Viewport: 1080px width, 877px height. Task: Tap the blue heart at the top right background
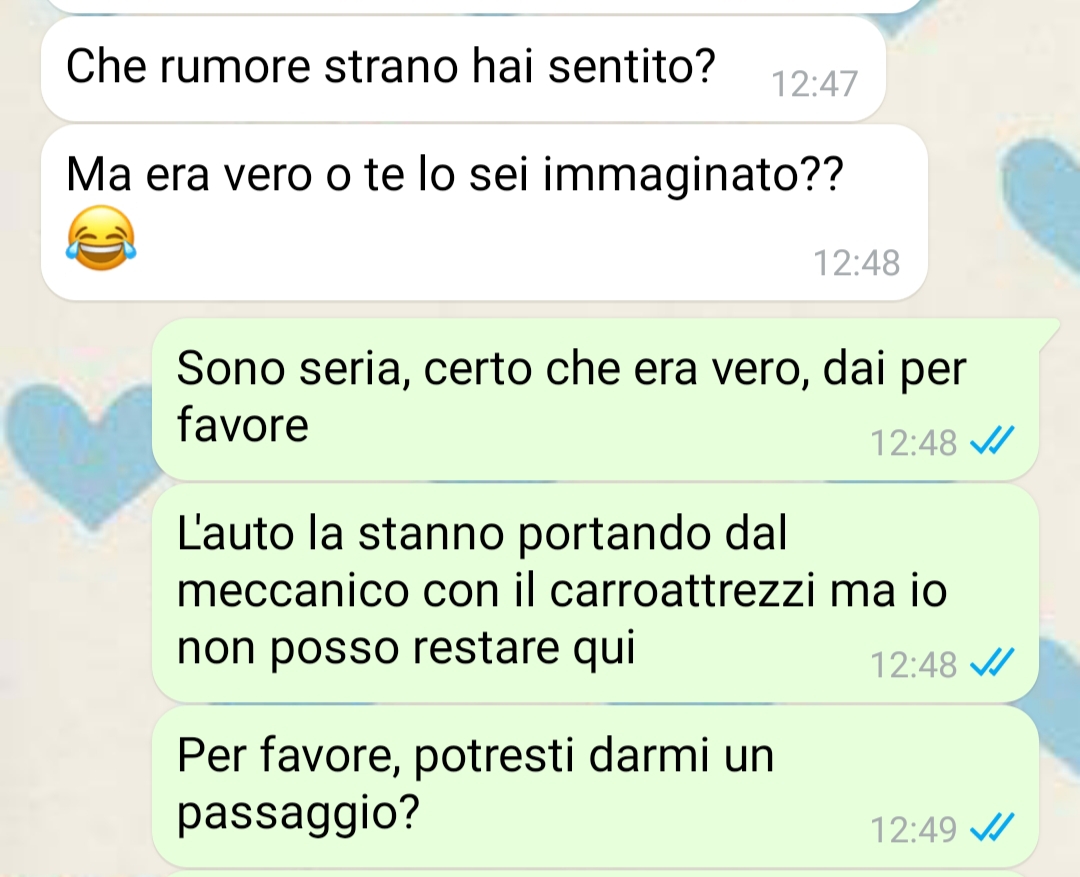(1041, 200)
